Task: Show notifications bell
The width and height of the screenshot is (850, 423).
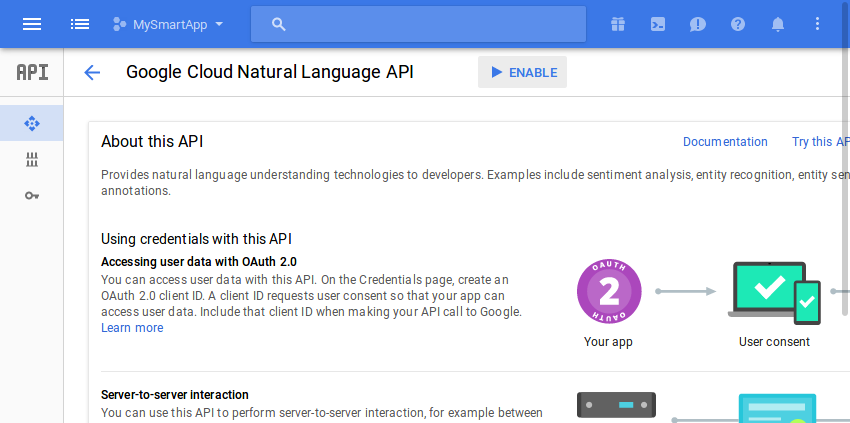Action: [x=778, y=24]
